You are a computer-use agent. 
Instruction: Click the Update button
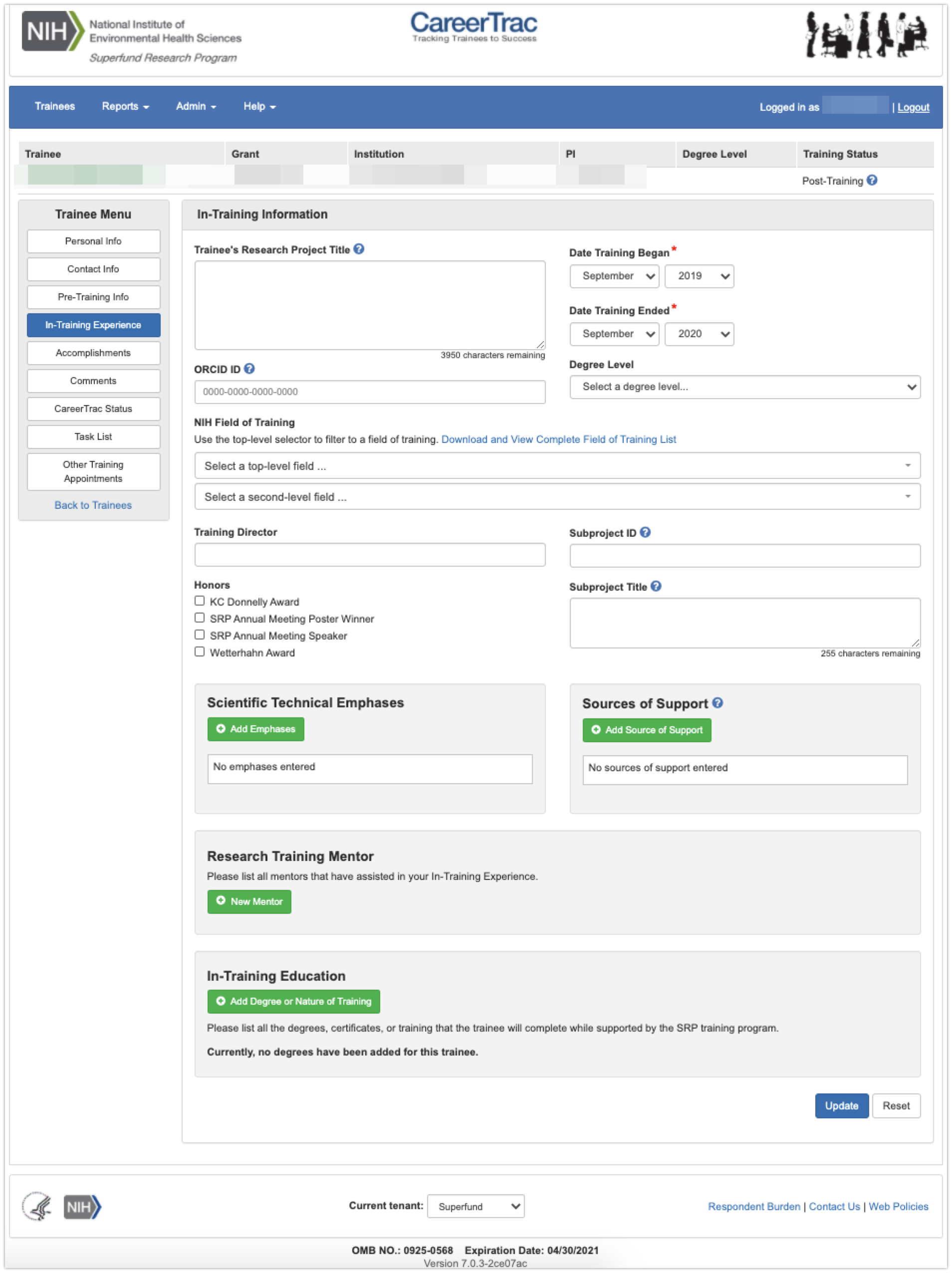pyautogui.click(x=841, y=1105)
